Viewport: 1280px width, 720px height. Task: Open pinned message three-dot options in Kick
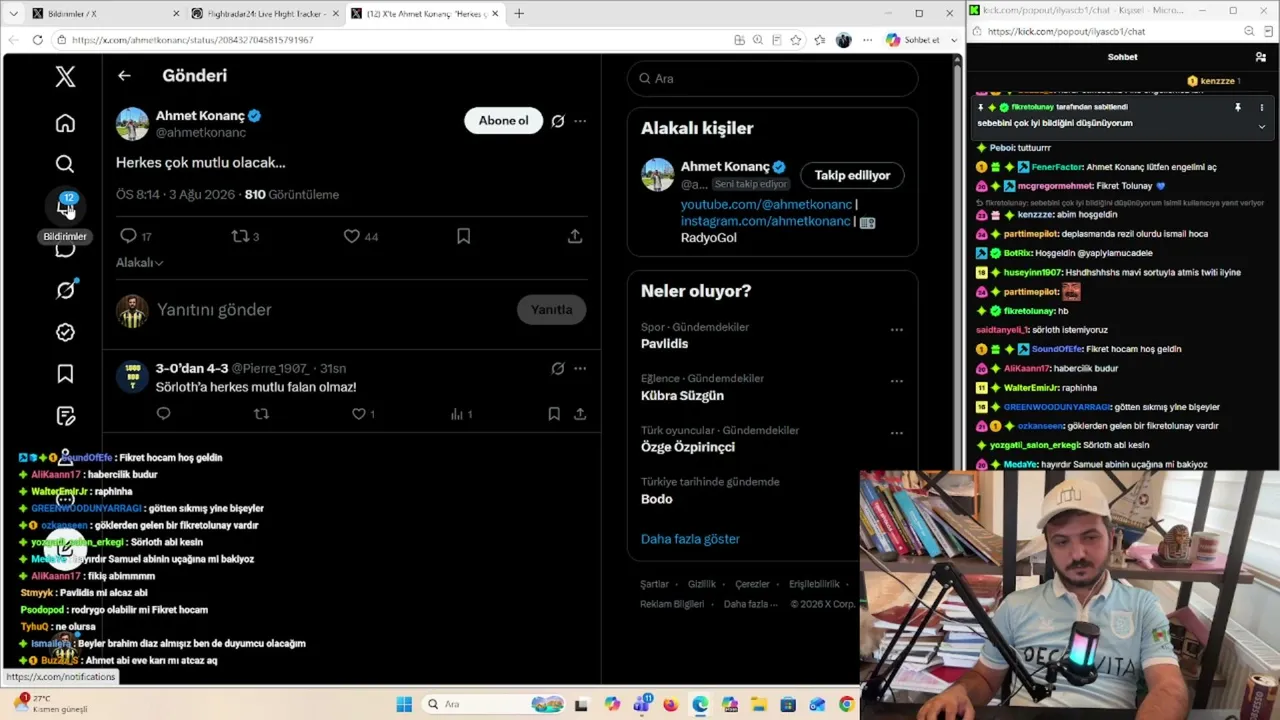[x=1261, y=107]
